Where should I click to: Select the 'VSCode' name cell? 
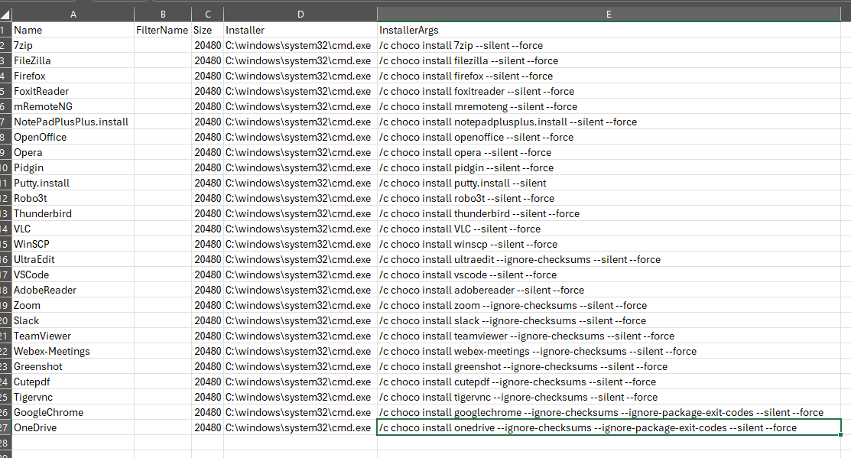73,274
